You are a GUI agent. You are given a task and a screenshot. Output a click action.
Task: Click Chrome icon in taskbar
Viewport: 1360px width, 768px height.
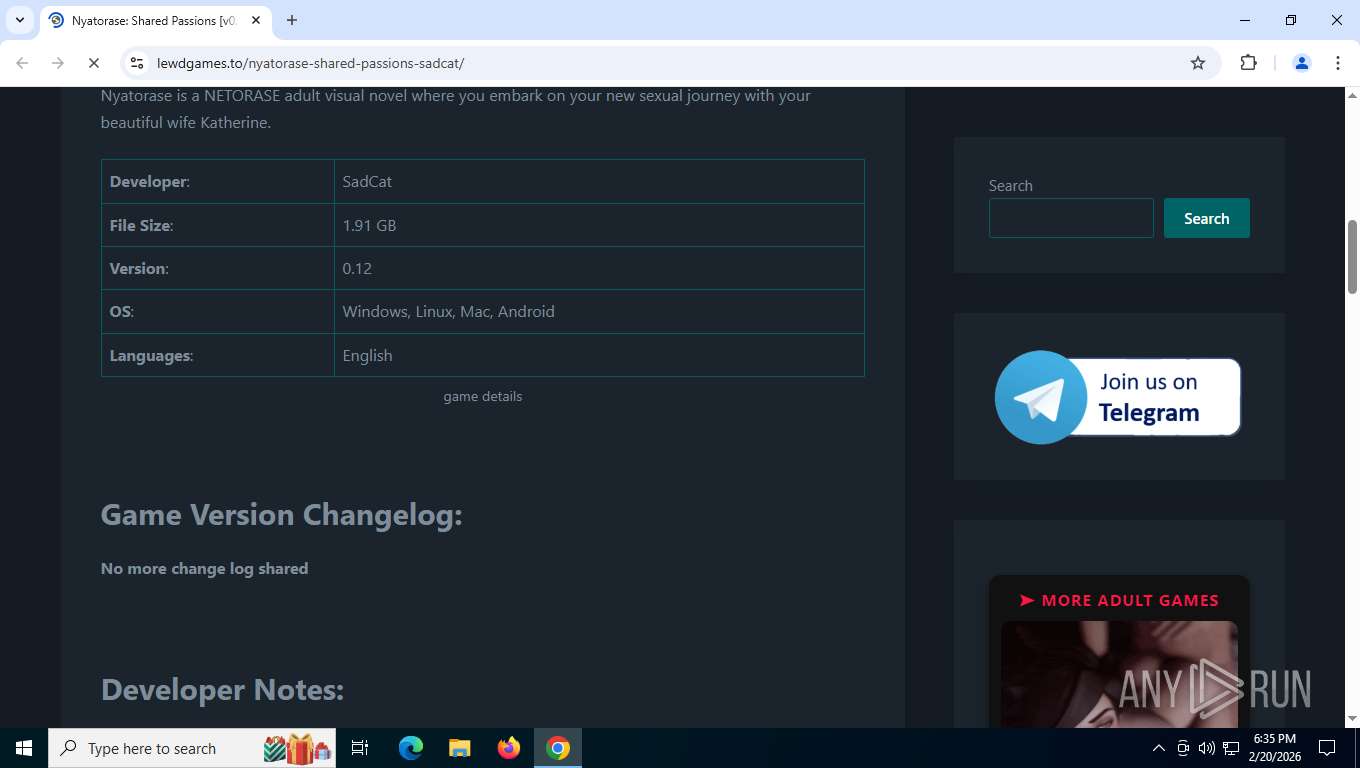(x=558, y=748)
